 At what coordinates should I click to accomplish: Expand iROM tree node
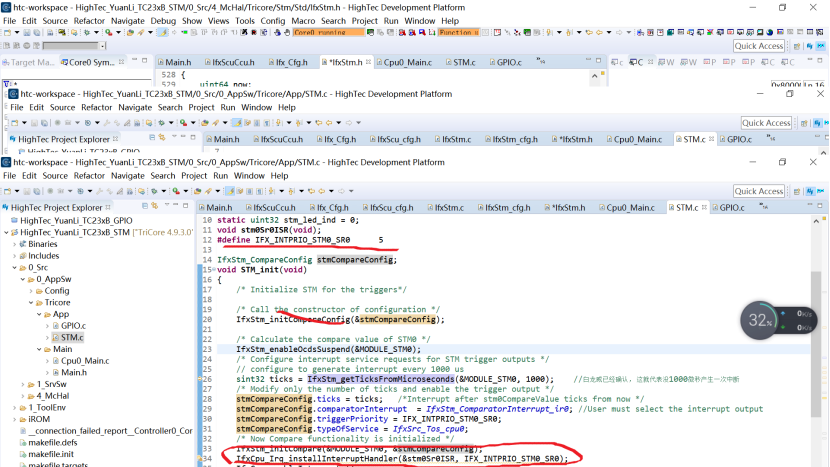[x=14, y=419]
